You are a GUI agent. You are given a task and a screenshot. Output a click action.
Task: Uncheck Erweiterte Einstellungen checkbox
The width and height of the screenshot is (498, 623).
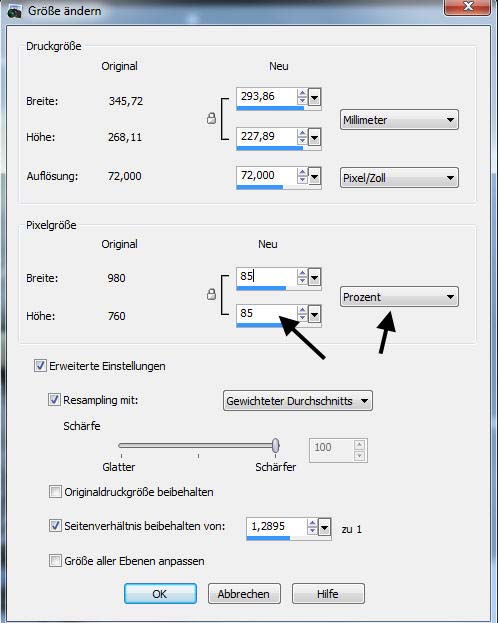point(40,366)
